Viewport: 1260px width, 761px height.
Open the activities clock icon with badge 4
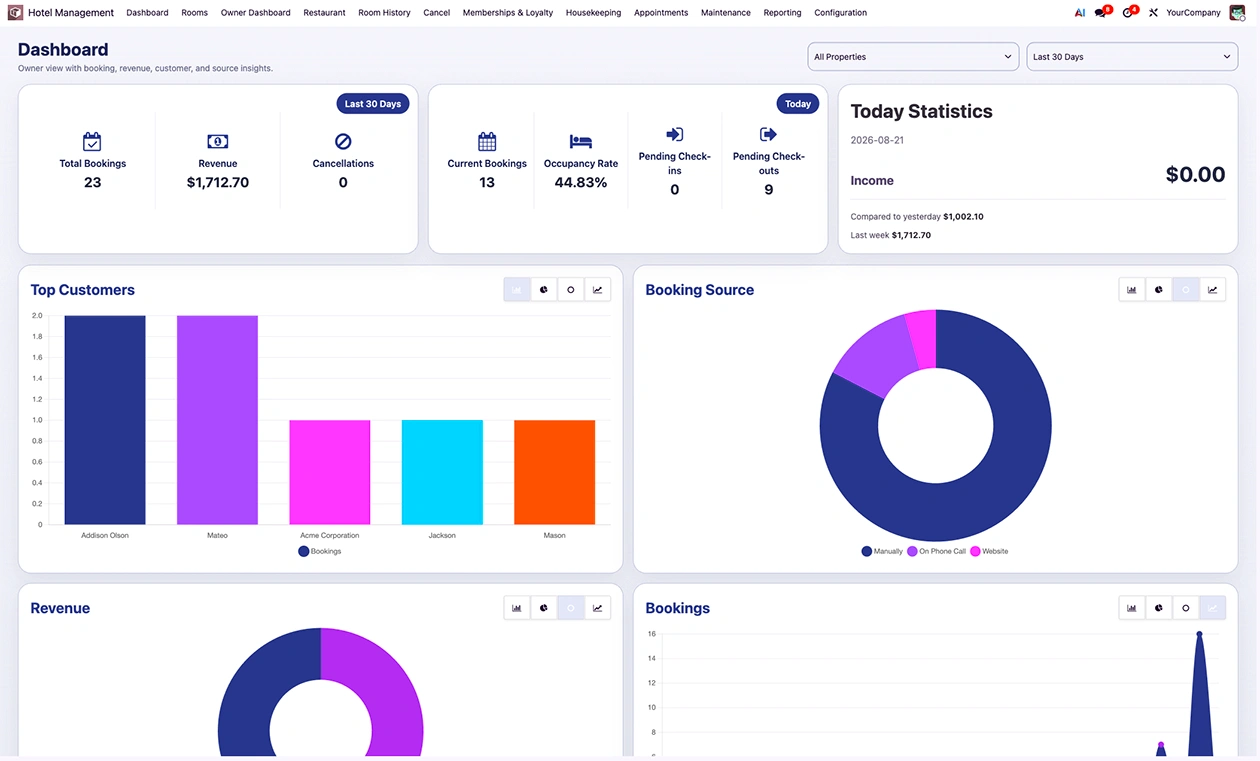[x=1130, y=12]
